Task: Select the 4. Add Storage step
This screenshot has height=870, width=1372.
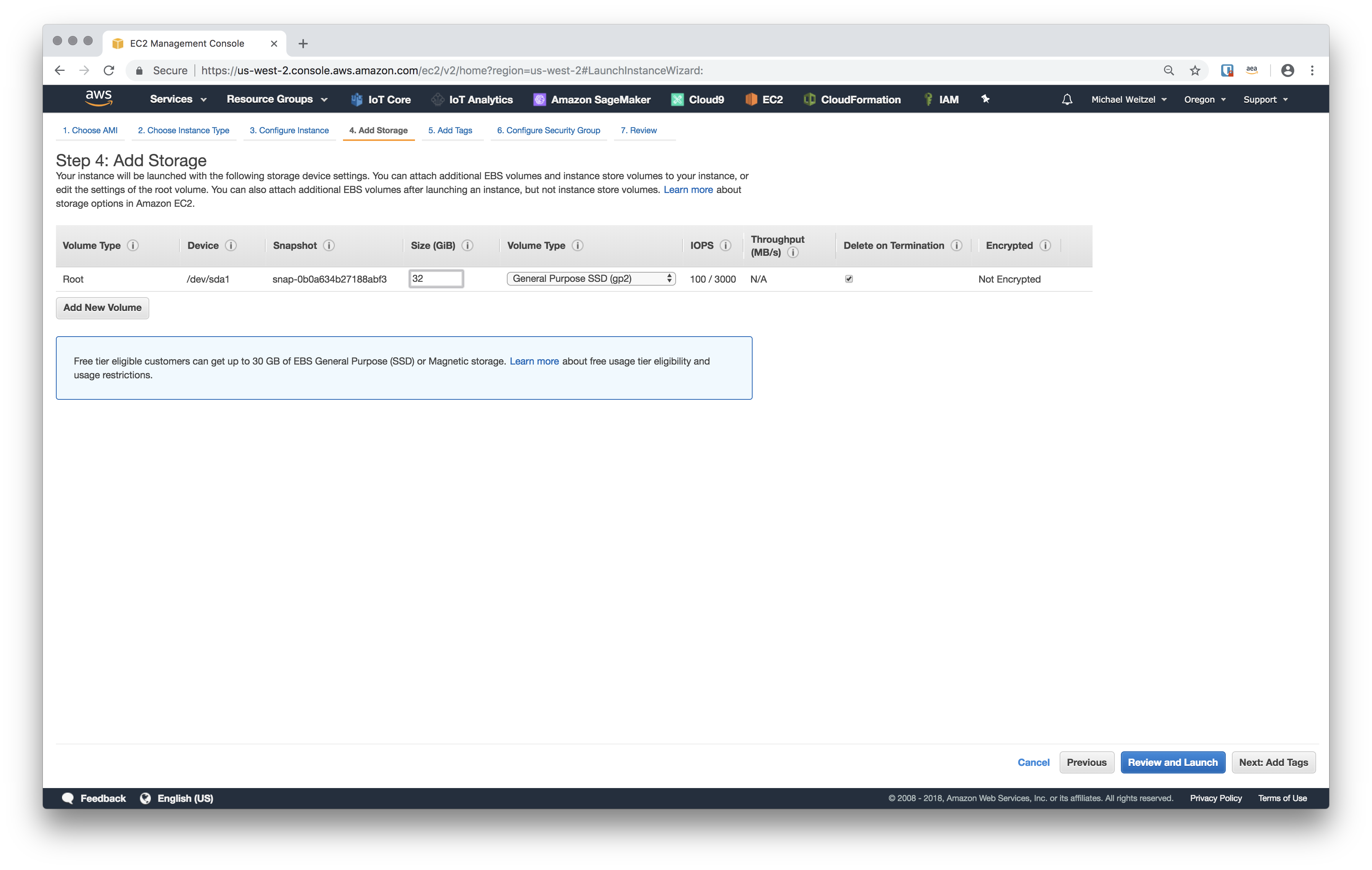Action: pyautogui.click(x=378, y=131)
